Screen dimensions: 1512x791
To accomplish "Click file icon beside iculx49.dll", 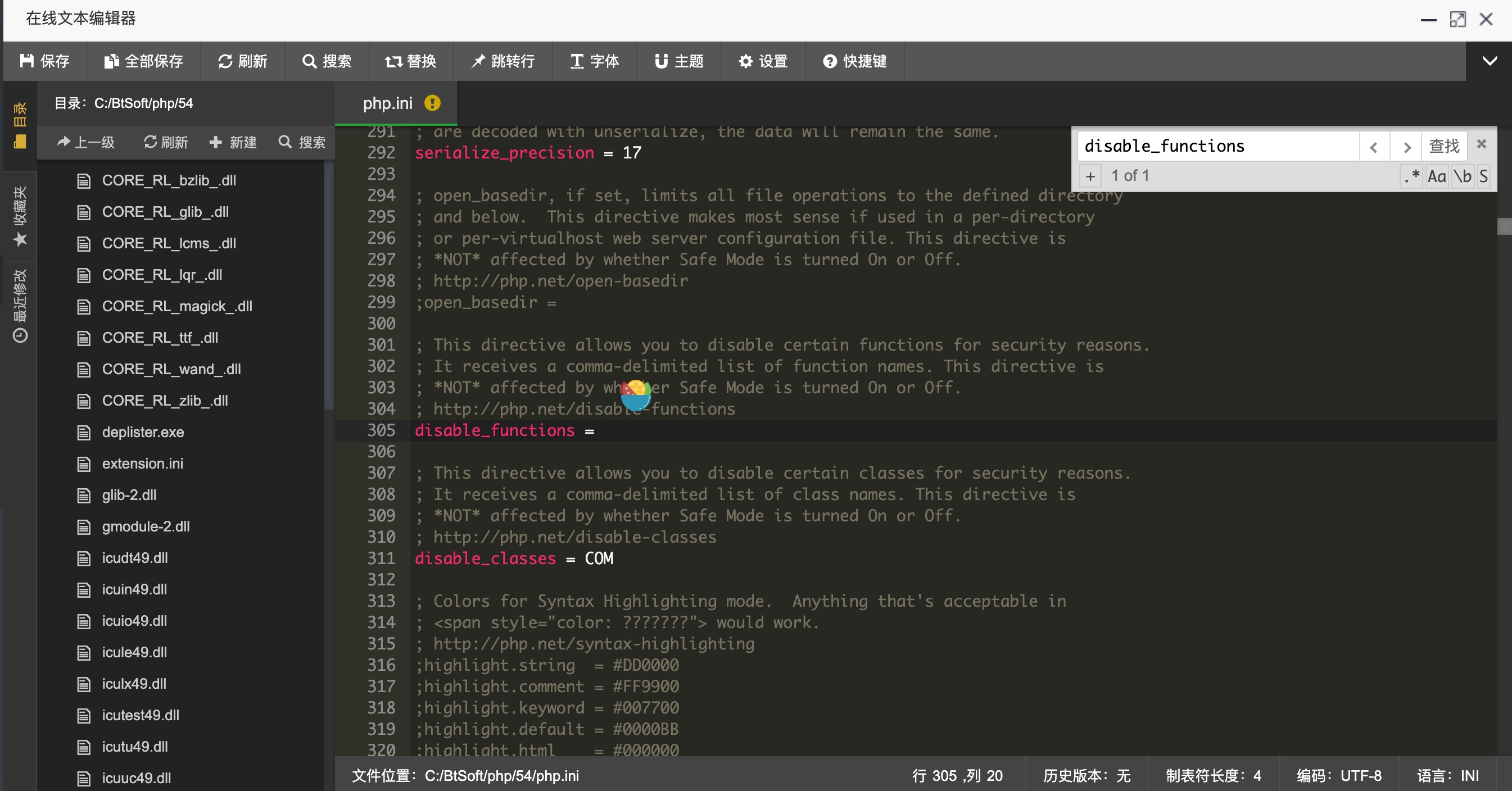I will pyautogui.click(x=84, y=684).
